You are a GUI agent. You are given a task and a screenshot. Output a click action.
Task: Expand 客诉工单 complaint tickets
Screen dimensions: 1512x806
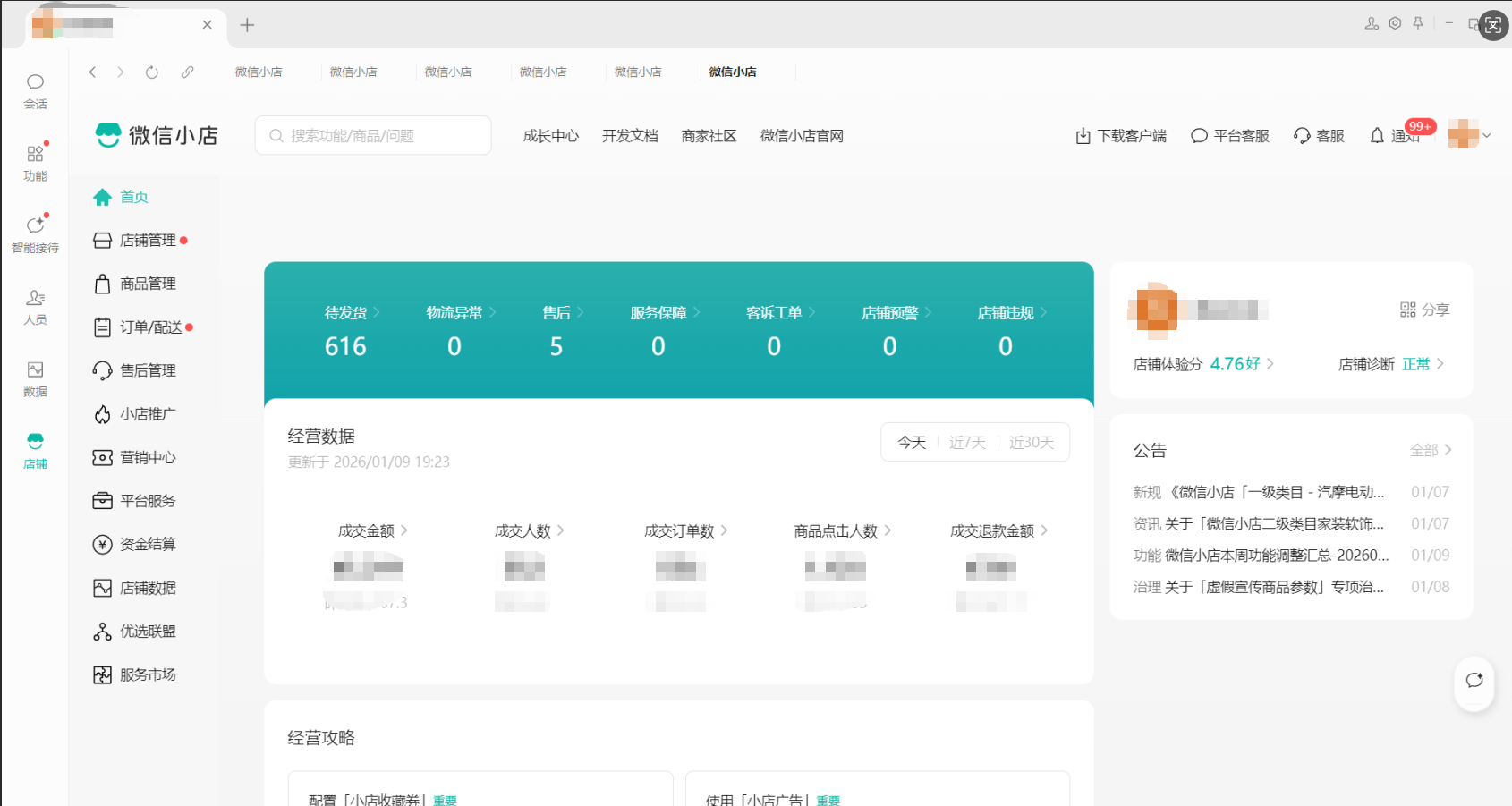781,313
